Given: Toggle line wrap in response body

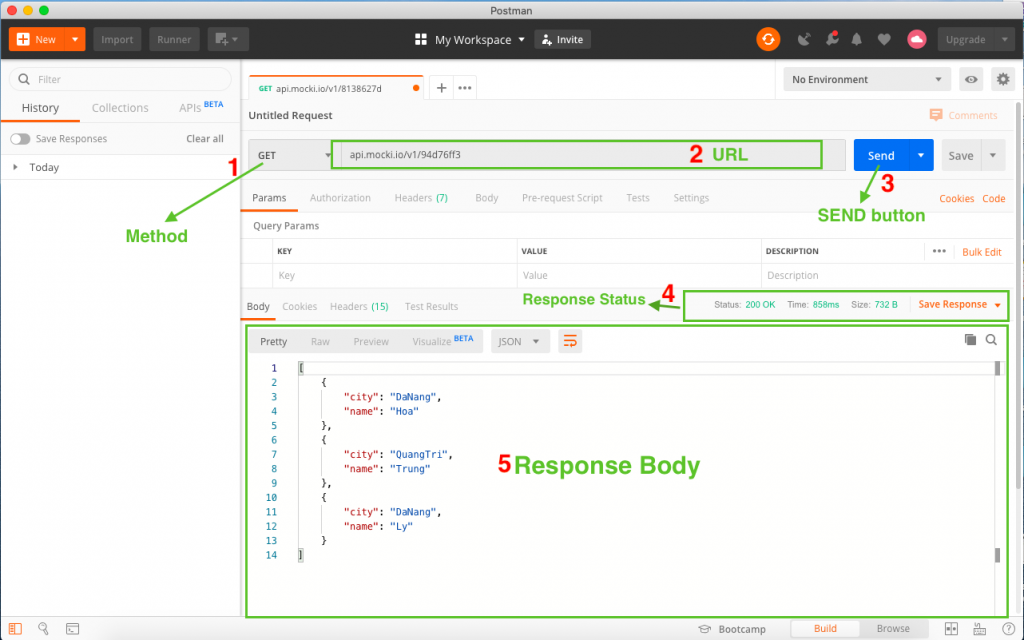Looking at the screenshot, I should click(570, 341).
